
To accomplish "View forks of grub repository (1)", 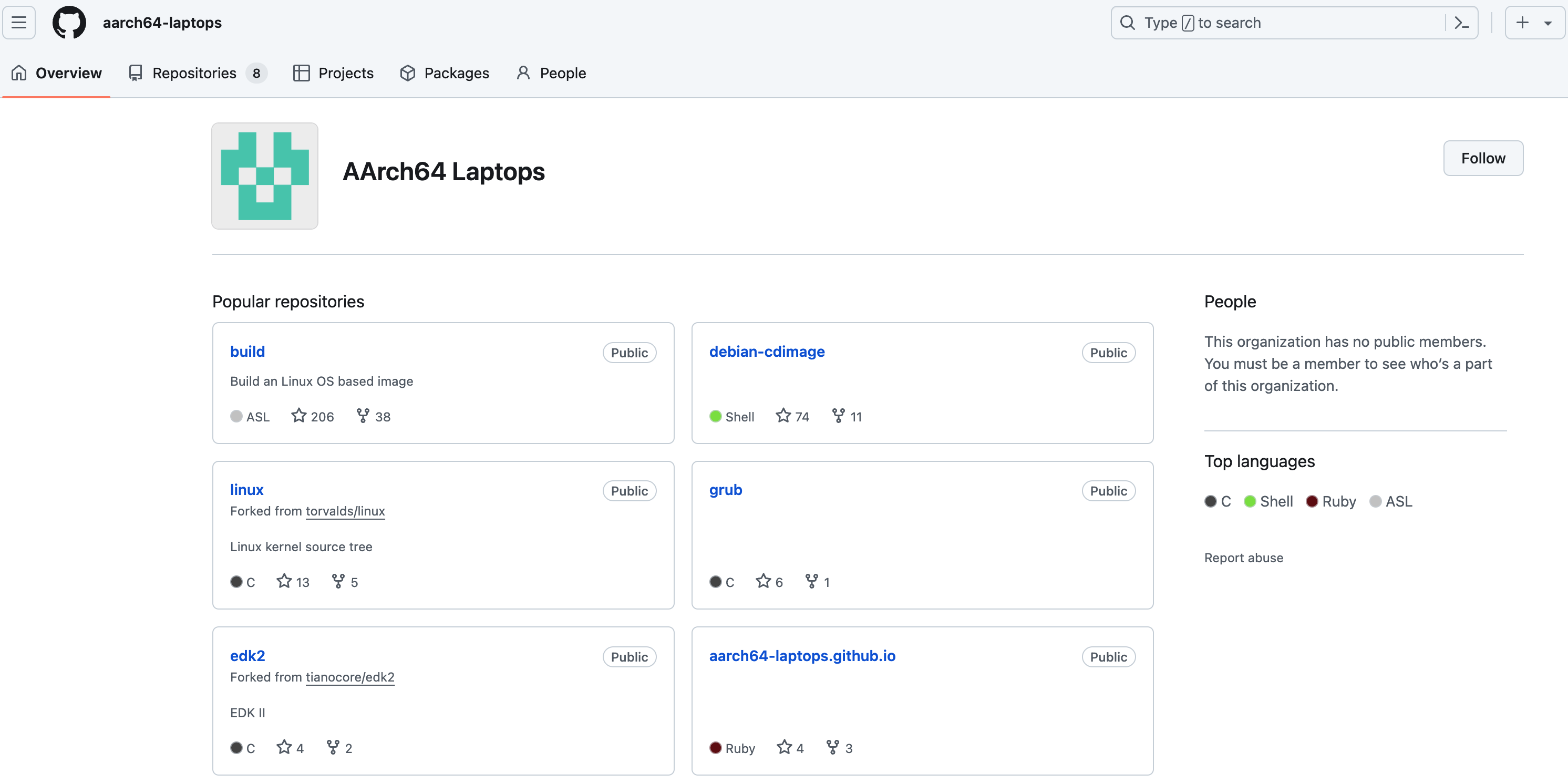I will (x=817, y=582).
